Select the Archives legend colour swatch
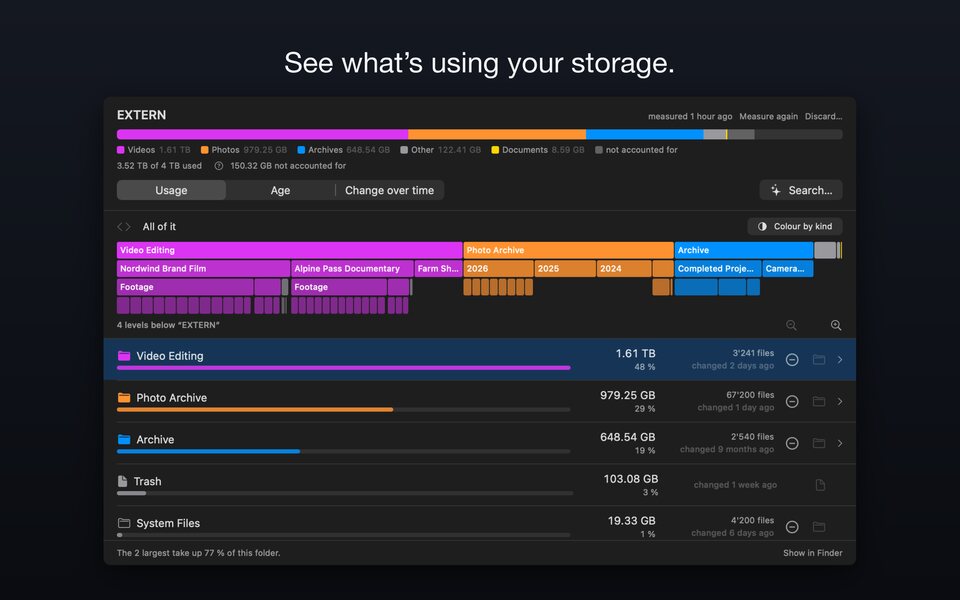 [301, 150]
